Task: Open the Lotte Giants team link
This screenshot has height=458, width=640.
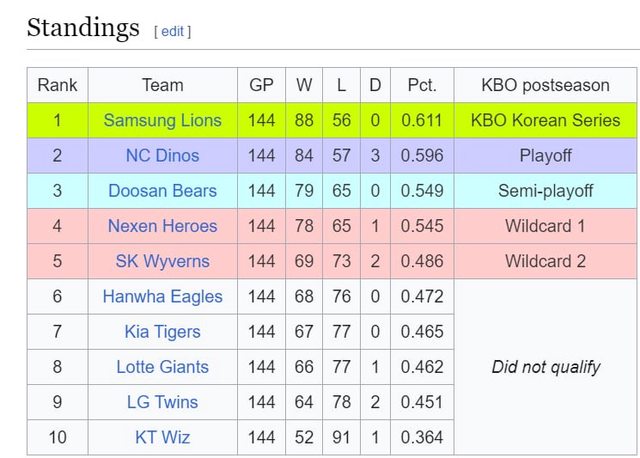Action: point(162,367)
